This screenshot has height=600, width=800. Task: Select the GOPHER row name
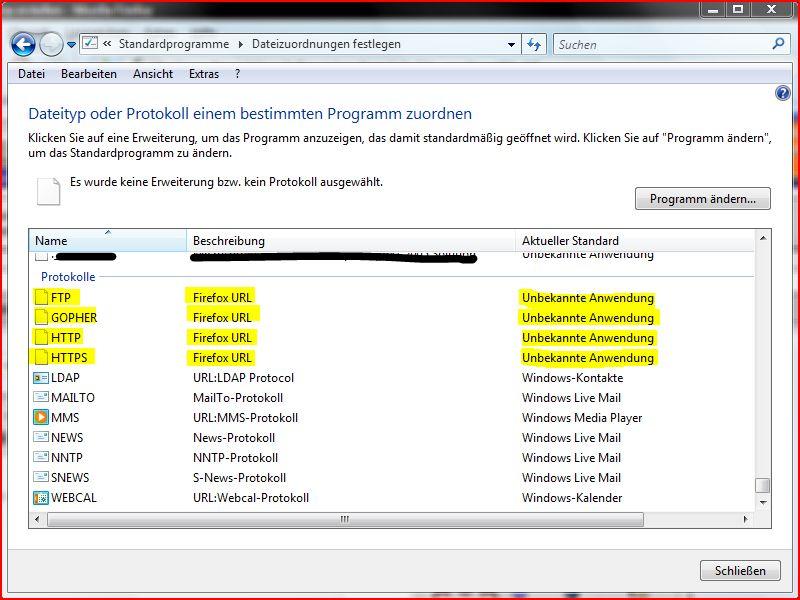point(74,317)
